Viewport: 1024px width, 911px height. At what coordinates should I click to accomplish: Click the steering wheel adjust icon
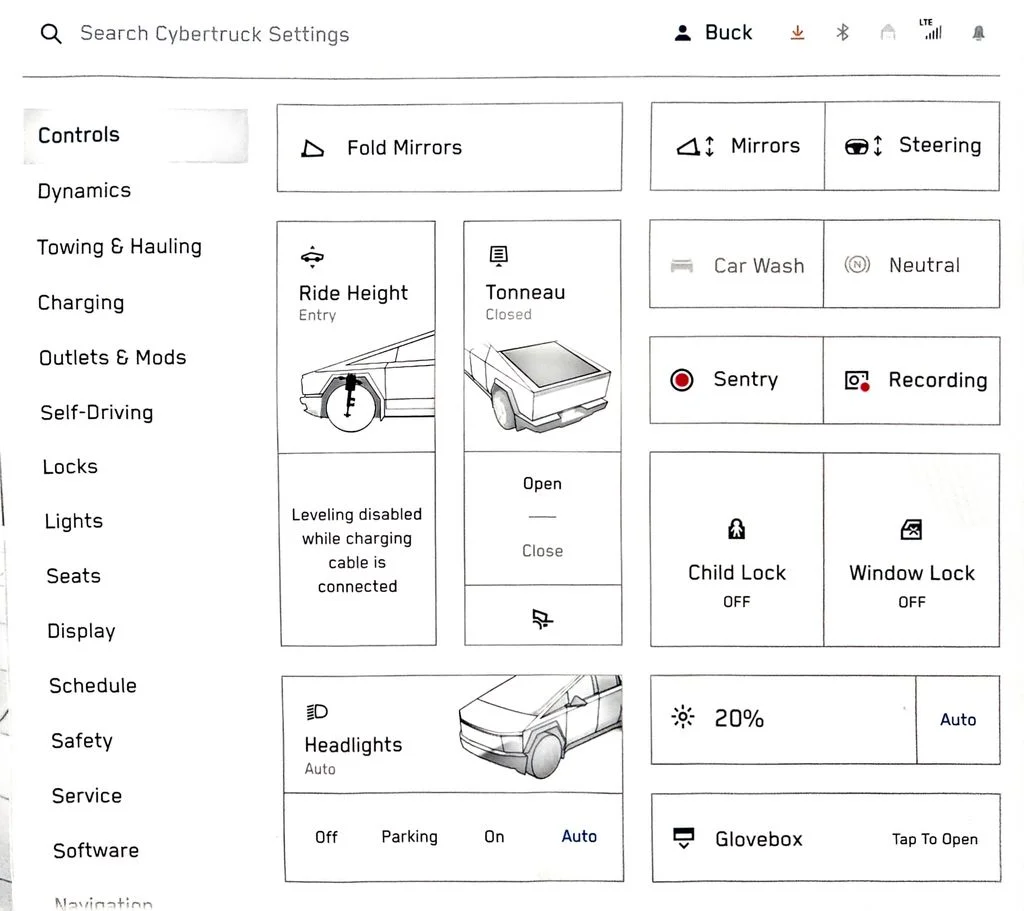pos(863,146)
